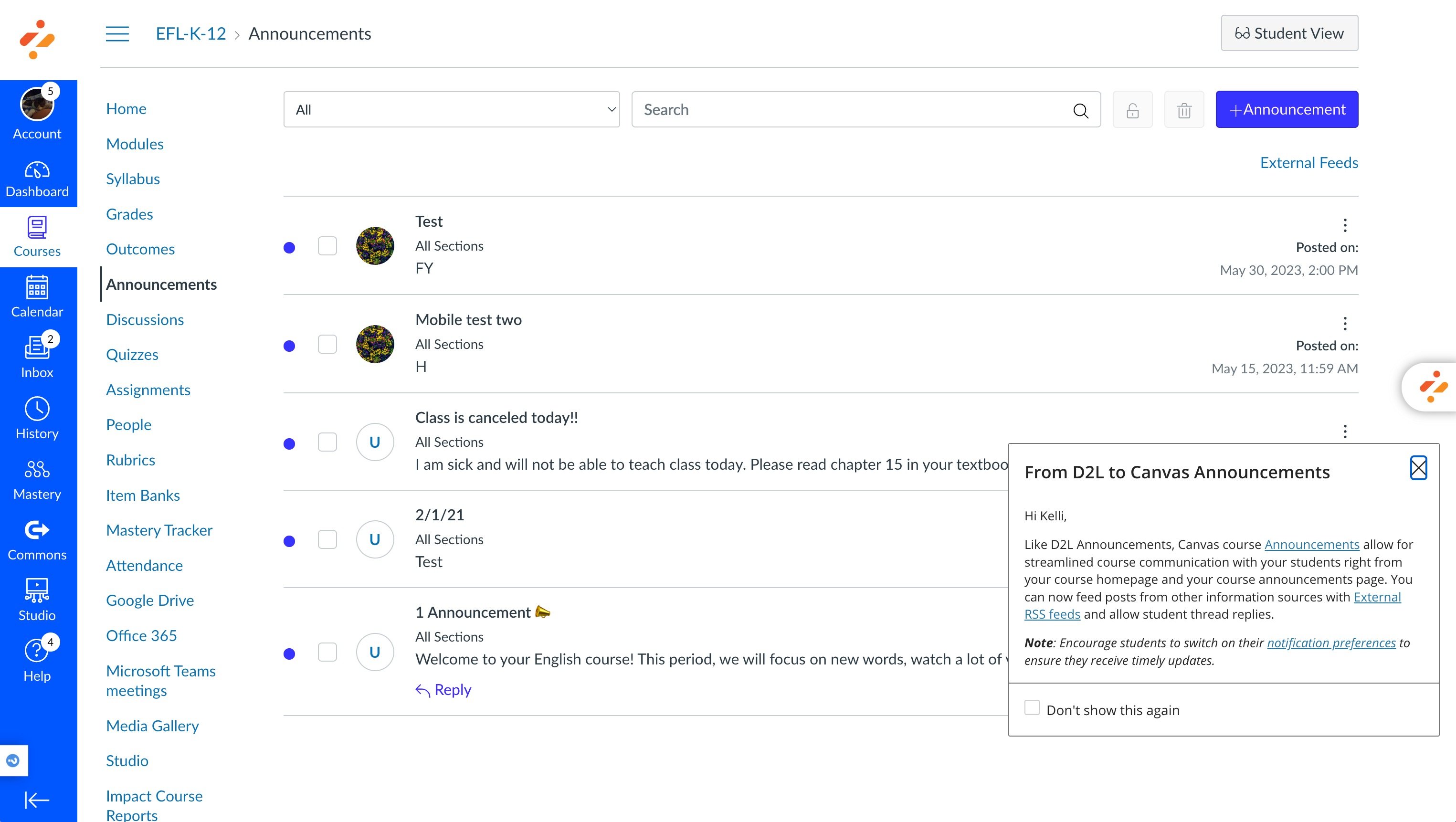Click the lock announcements icon
The image size is (1456, 822).
click(x=1132, y=110)
